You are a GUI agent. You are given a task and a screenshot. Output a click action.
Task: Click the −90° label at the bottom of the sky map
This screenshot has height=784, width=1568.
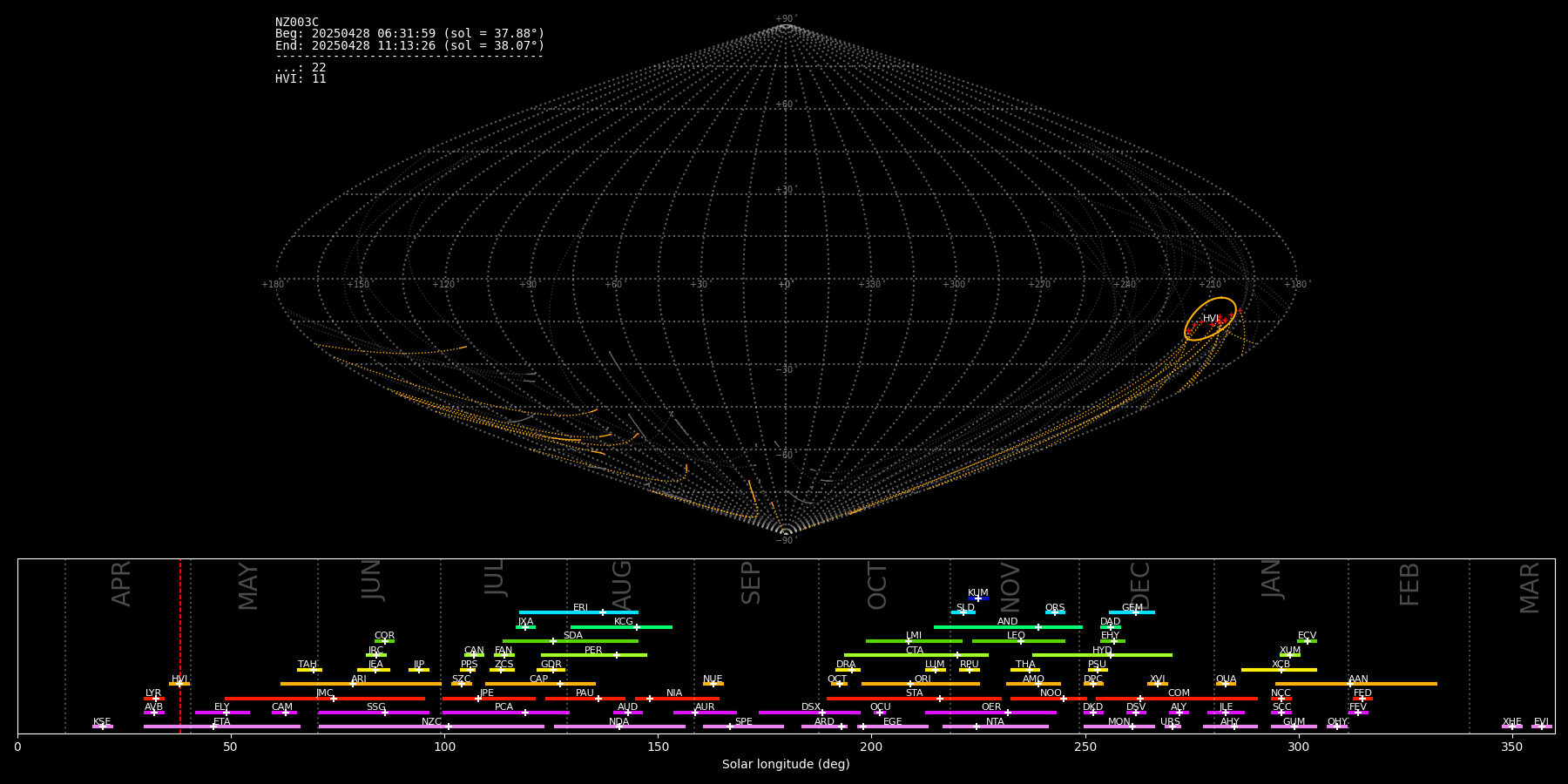click(786, 541)
